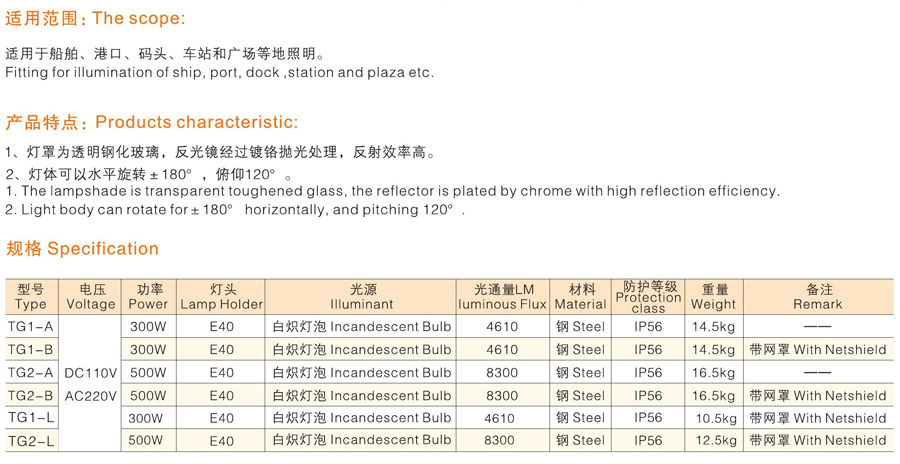Click the "Illuminant" column header
This screenshot has width=900, height=464.
361,297
